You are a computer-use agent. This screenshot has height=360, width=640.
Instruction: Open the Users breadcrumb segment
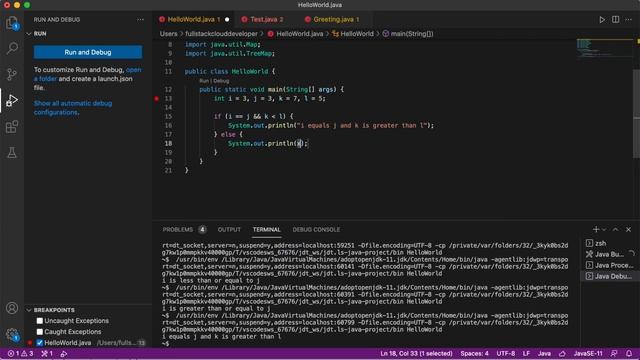(x=168, y=34)
